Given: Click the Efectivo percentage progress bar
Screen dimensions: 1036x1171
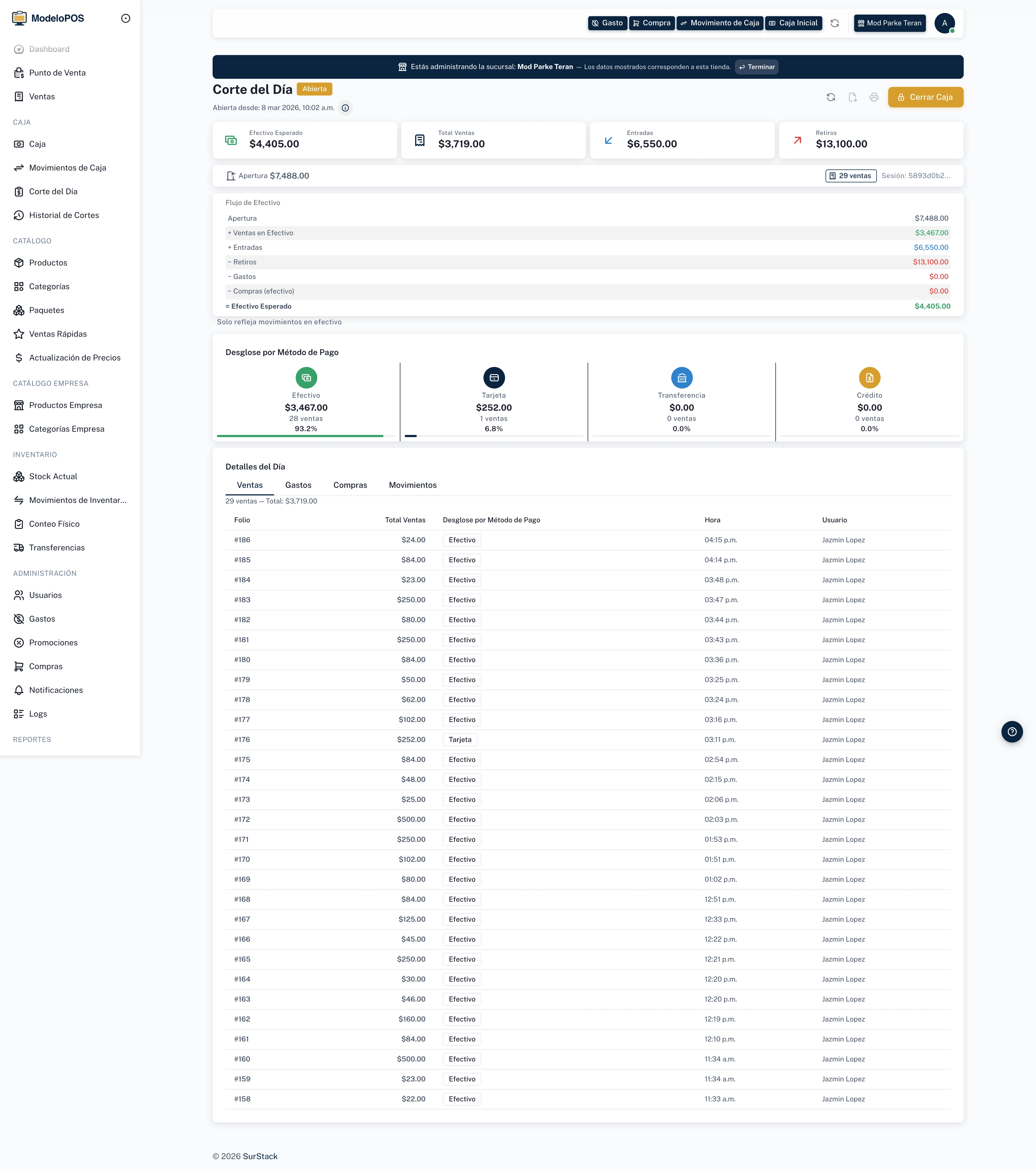Looking at the screenshot, I should pyautogui.click(x=300, y=436).
